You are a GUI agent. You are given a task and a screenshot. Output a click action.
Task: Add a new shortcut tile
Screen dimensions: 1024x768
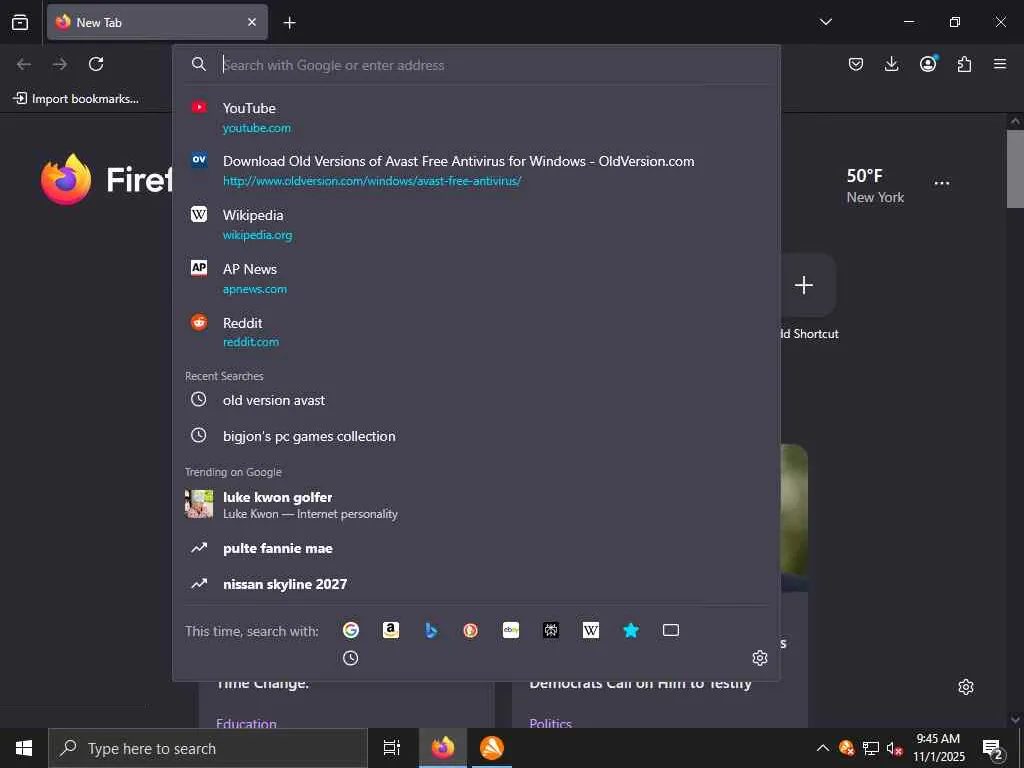pos(804,285)
